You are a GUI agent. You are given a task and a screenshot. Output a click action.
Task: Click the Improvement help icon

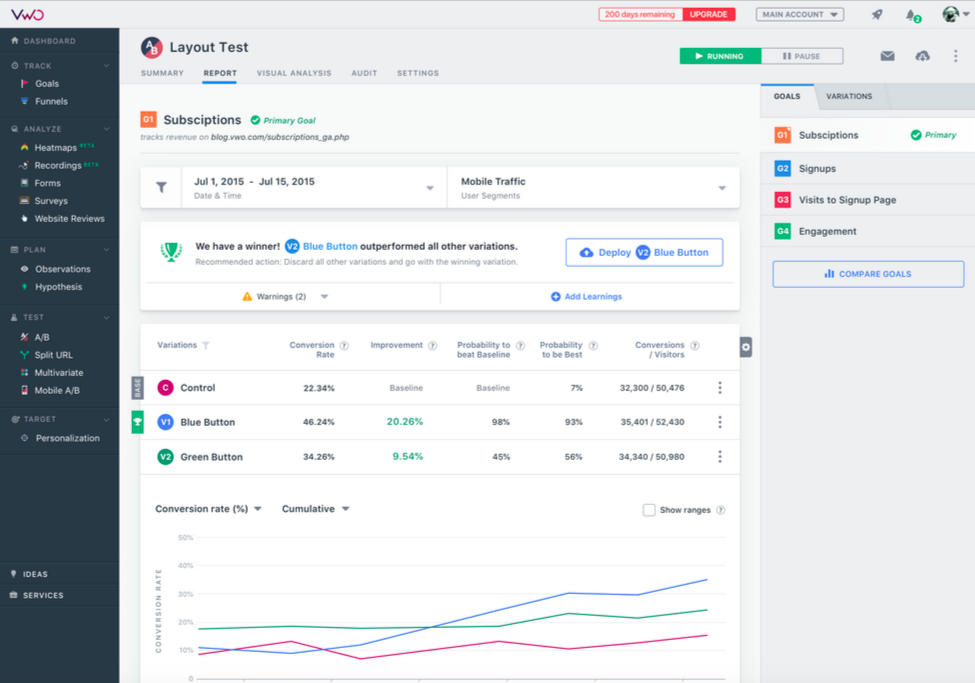click(433, 345)
